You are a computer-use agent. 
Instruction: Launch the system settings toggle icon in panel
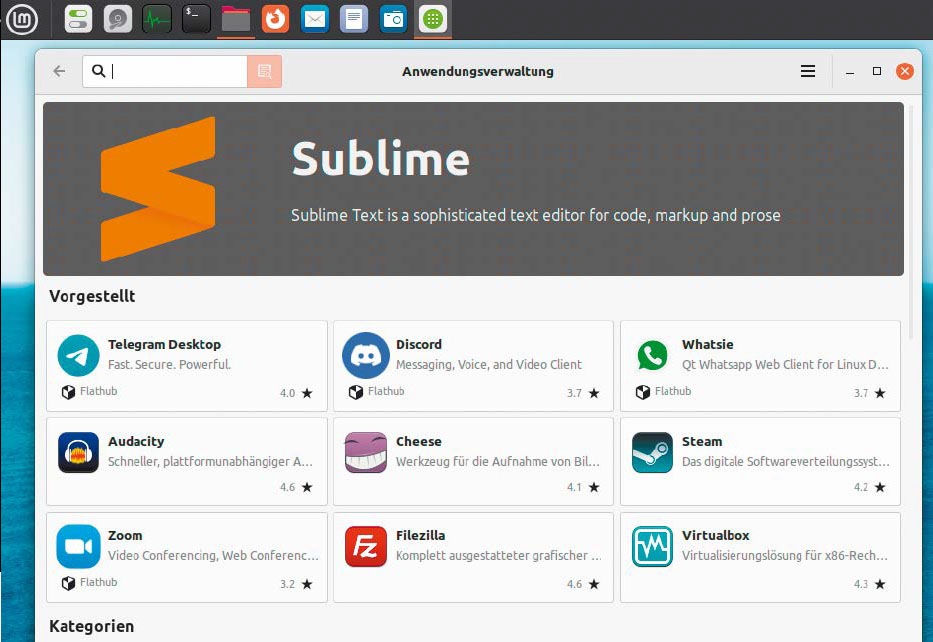(78, 19)
